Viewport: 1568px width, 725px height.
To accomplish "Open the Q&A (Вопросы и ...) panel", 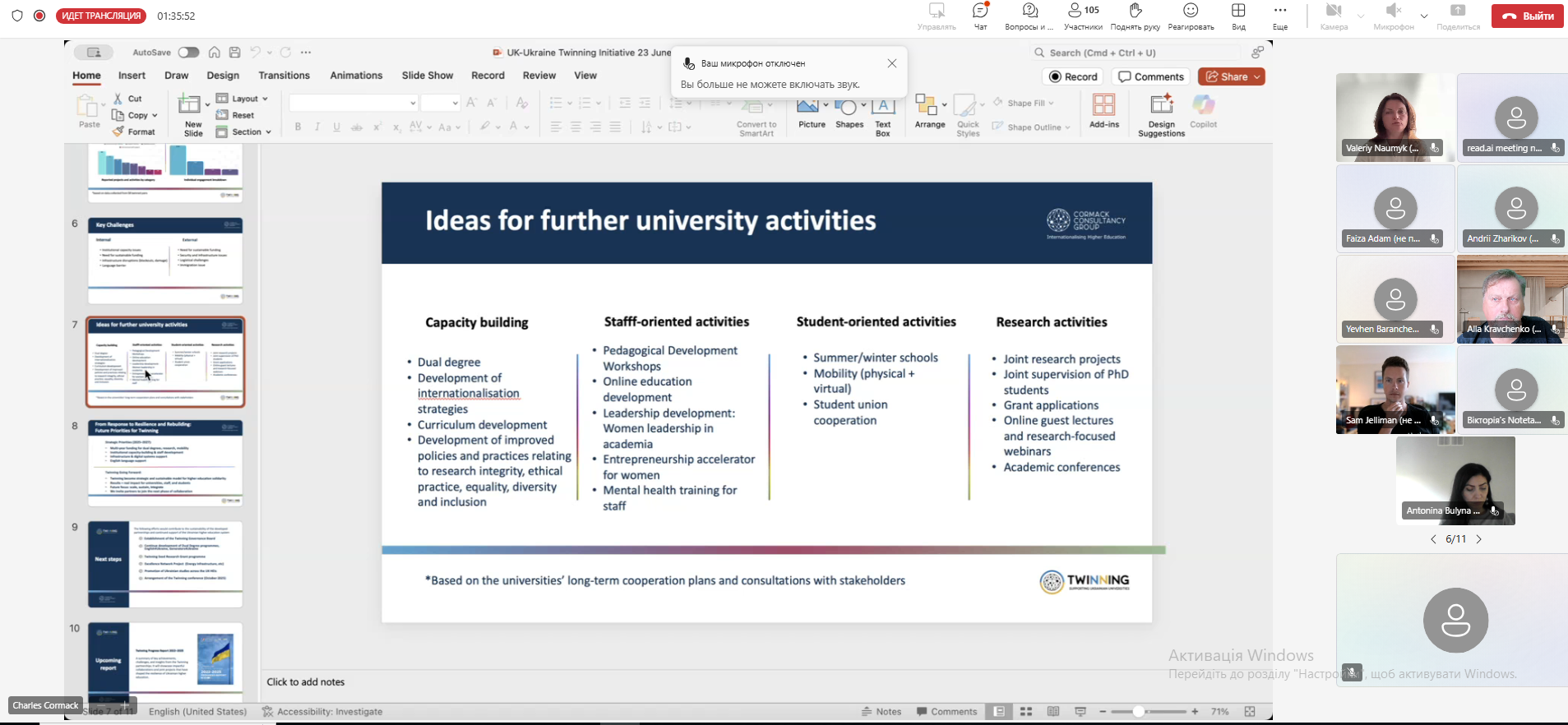I will (1029, 16).
